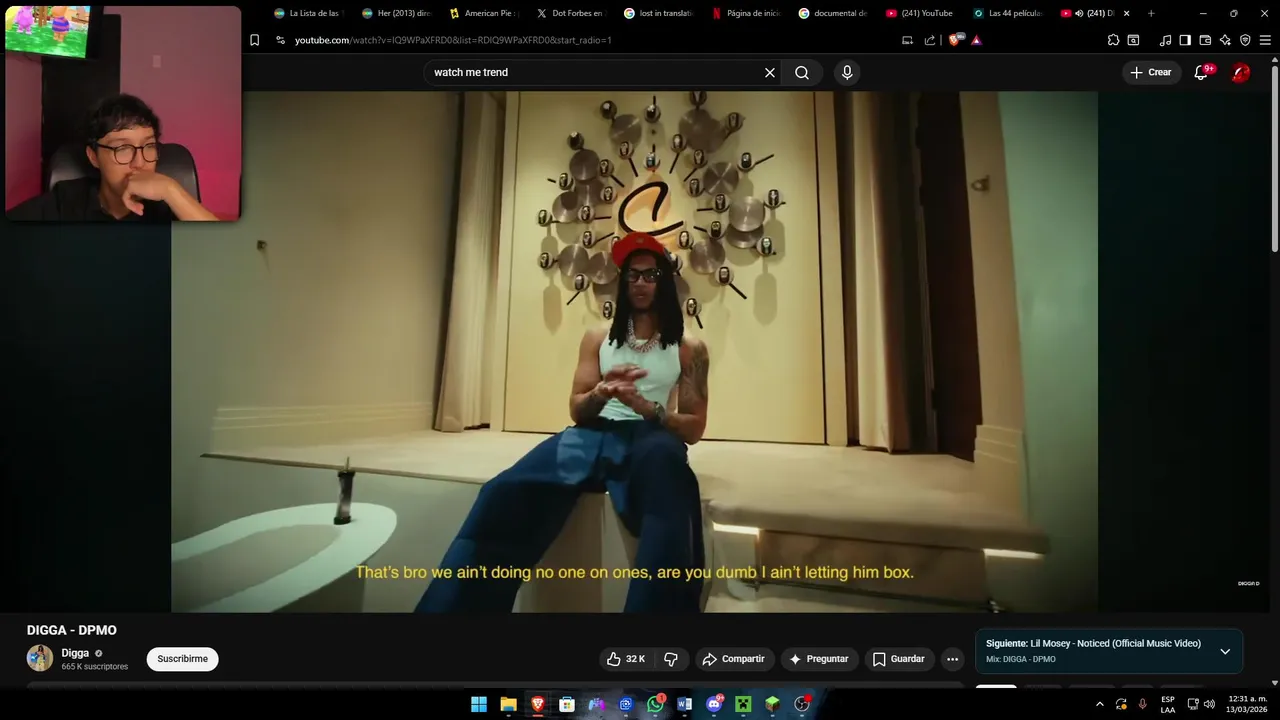Open the volume speaker tray icon
This screenshot has width=1280, height=720.
pos(1209,704)
